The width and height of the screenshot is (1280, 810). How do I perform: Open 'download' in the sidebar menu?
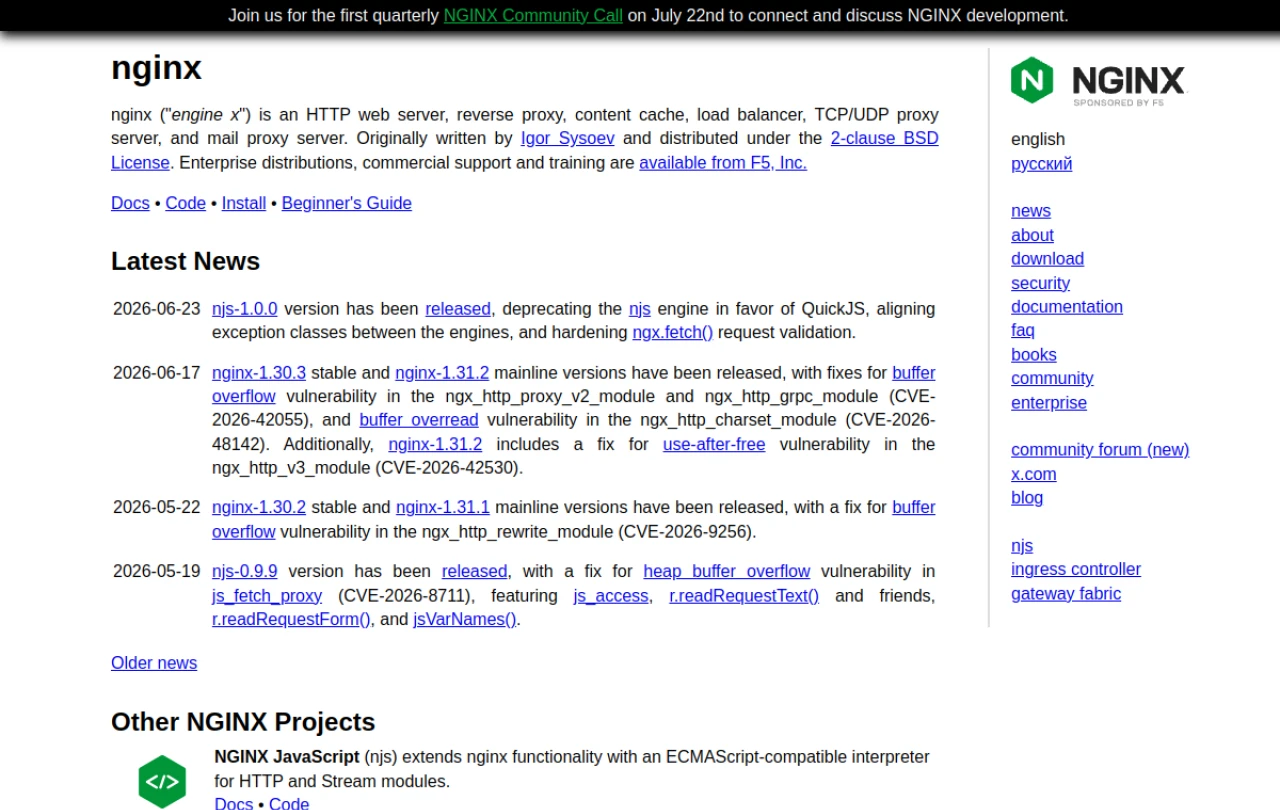point(1047,258)
